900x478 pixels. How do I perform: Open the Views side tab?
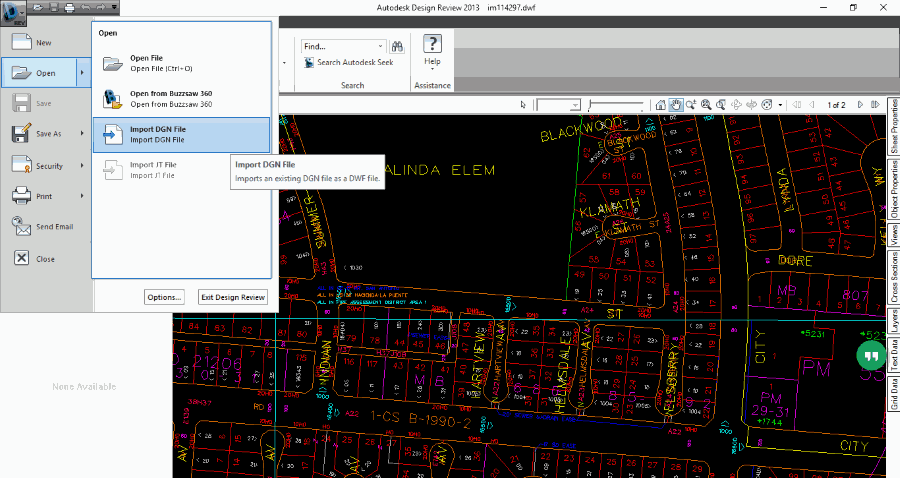(x=894, y=235)
